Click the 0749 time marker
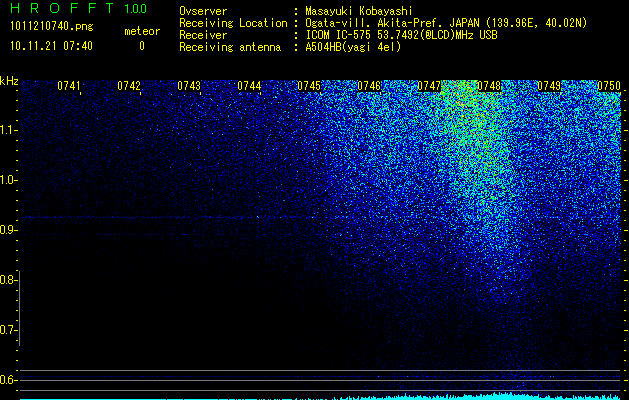Image resolution: width=629 pixels, height=400 pixels. tap(549, 86)
